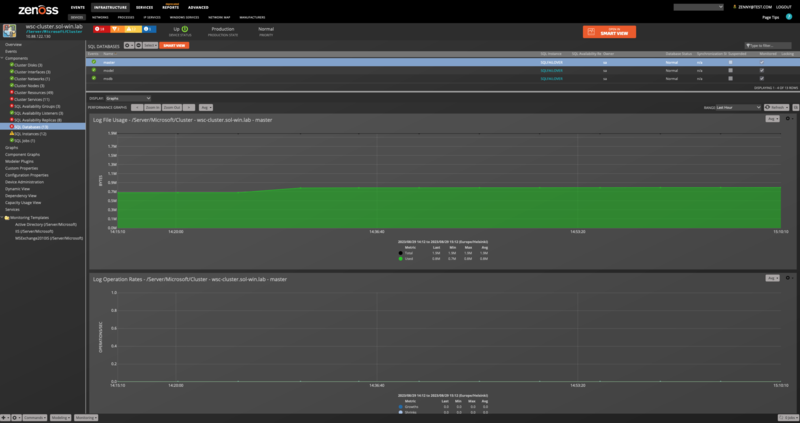Image resolution: width=800 pixels, height=423 pixels.
Task: Open the Modeling menu in bottom toolbar
Action: coord(61,417)
